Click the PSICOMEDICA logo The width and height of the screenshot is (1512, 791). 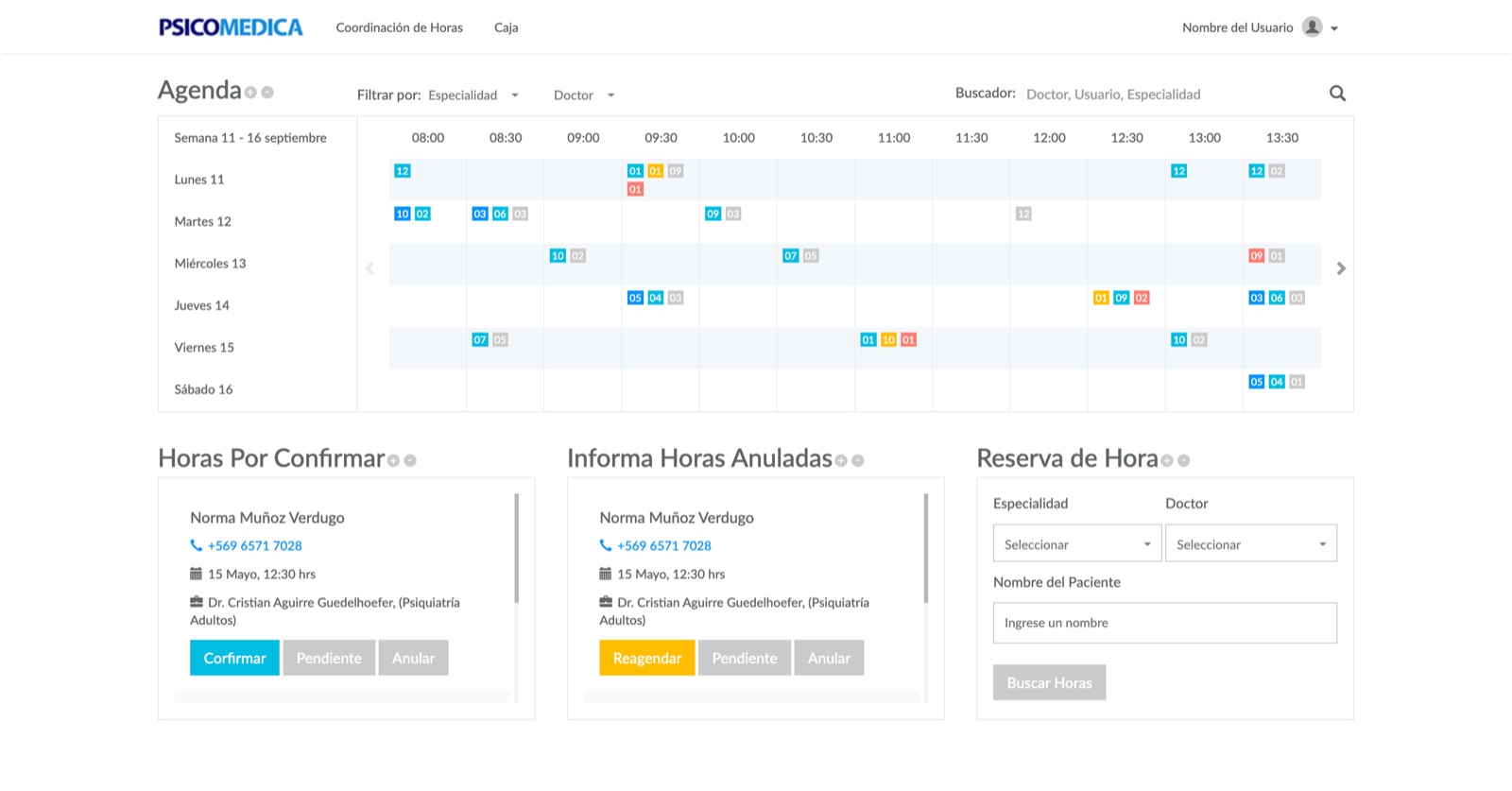point(231,27)
